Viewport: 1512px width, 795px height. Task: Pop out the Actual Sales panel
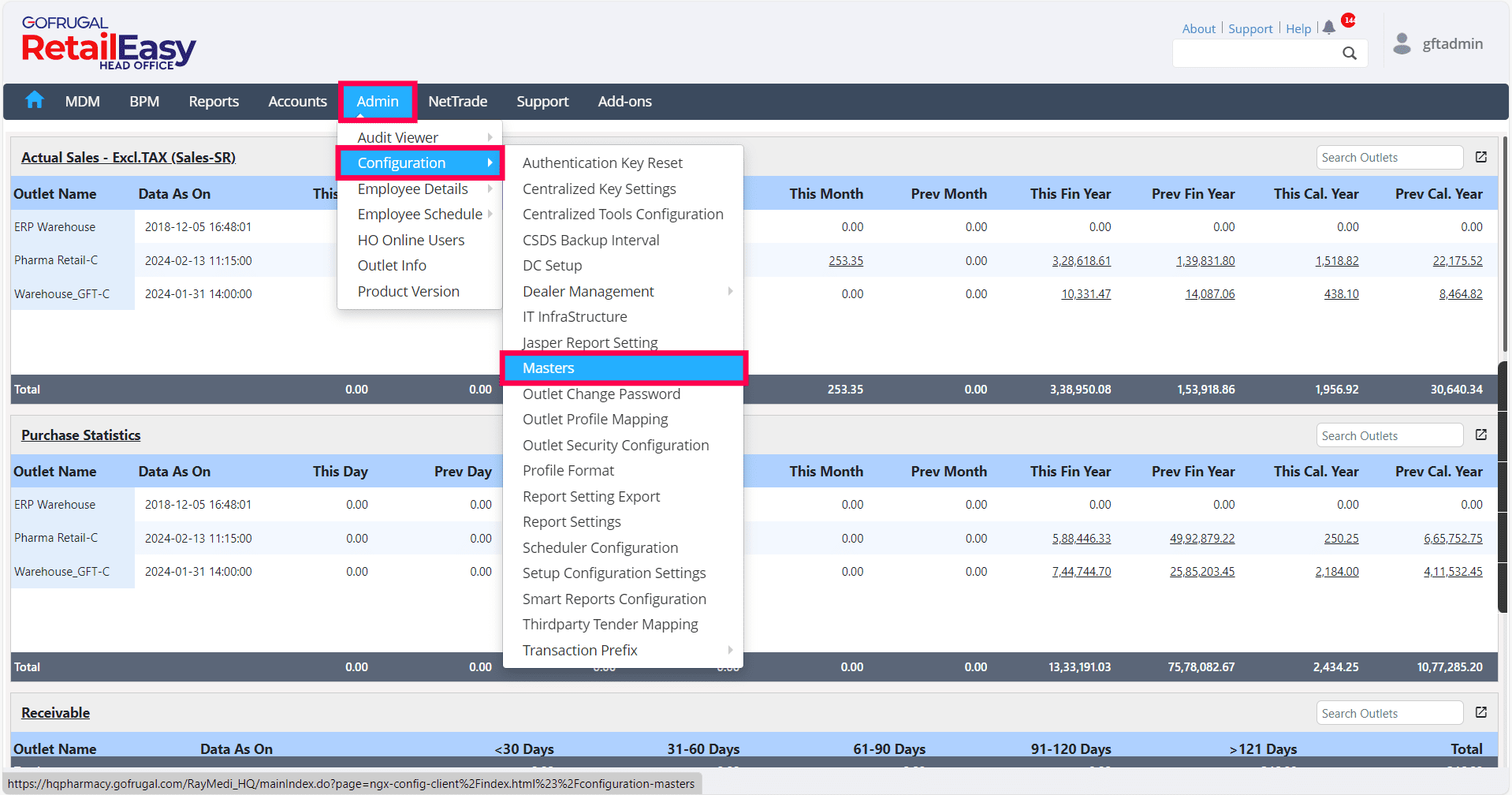click(x=1481, y=157)
